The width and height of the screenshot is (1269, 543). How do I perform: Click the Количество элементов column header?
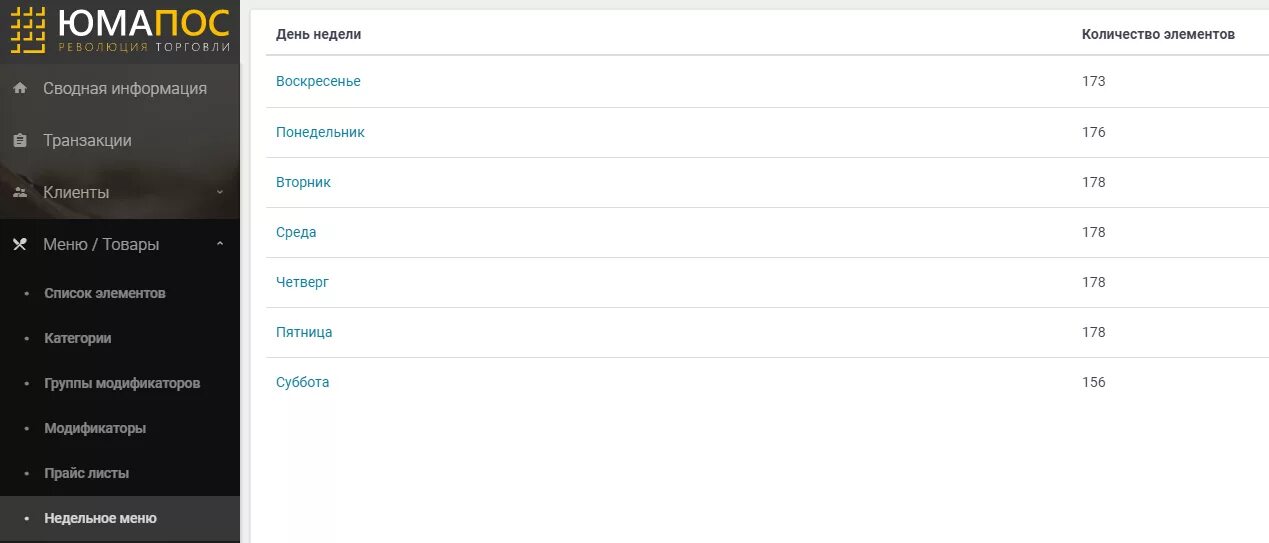pos(1158,34)
